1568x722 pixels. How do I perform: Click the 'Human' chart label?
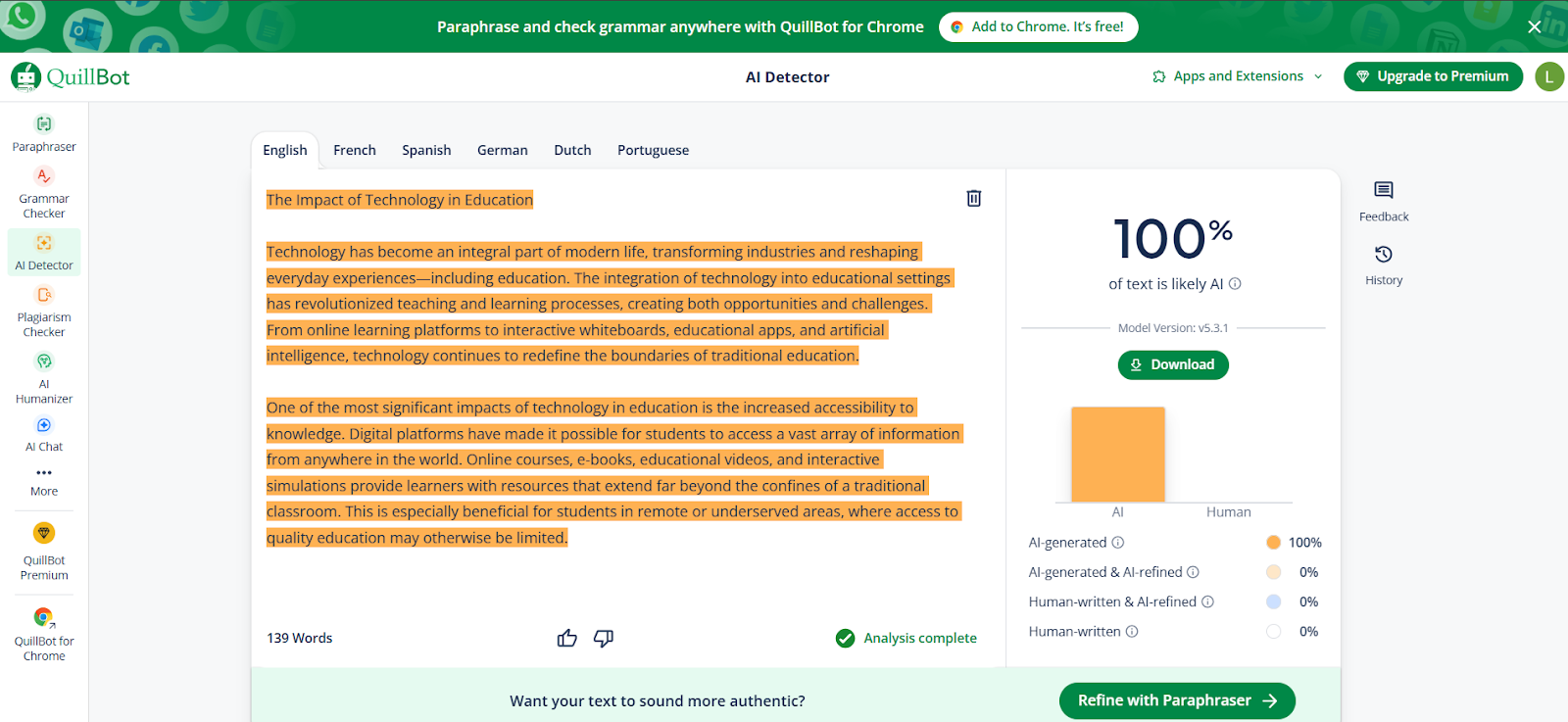pos(1229,512)
